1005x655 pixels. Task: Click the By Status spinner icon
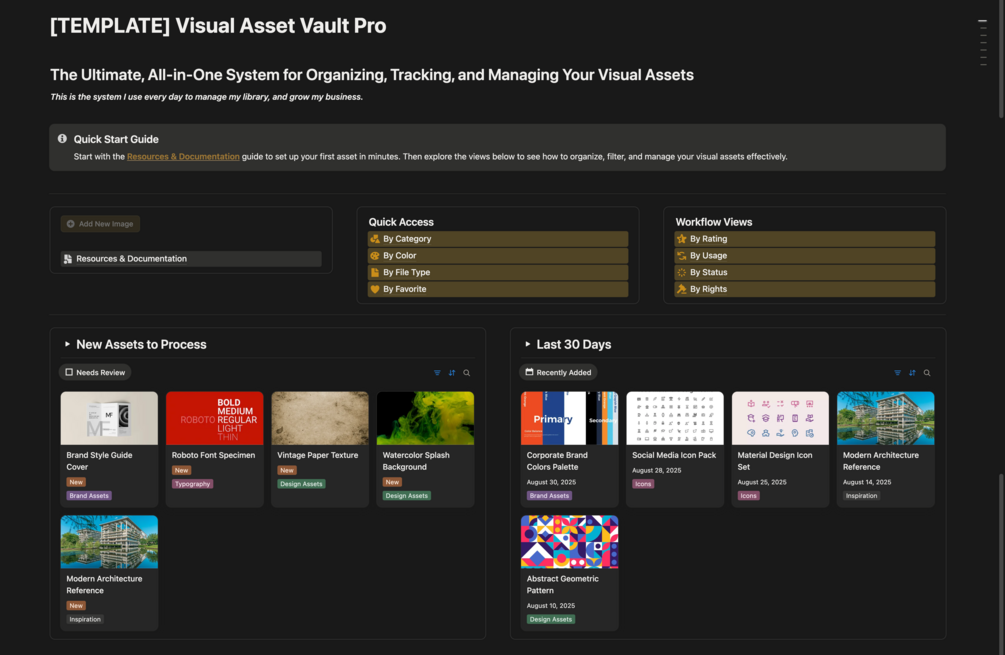point(681,272)
